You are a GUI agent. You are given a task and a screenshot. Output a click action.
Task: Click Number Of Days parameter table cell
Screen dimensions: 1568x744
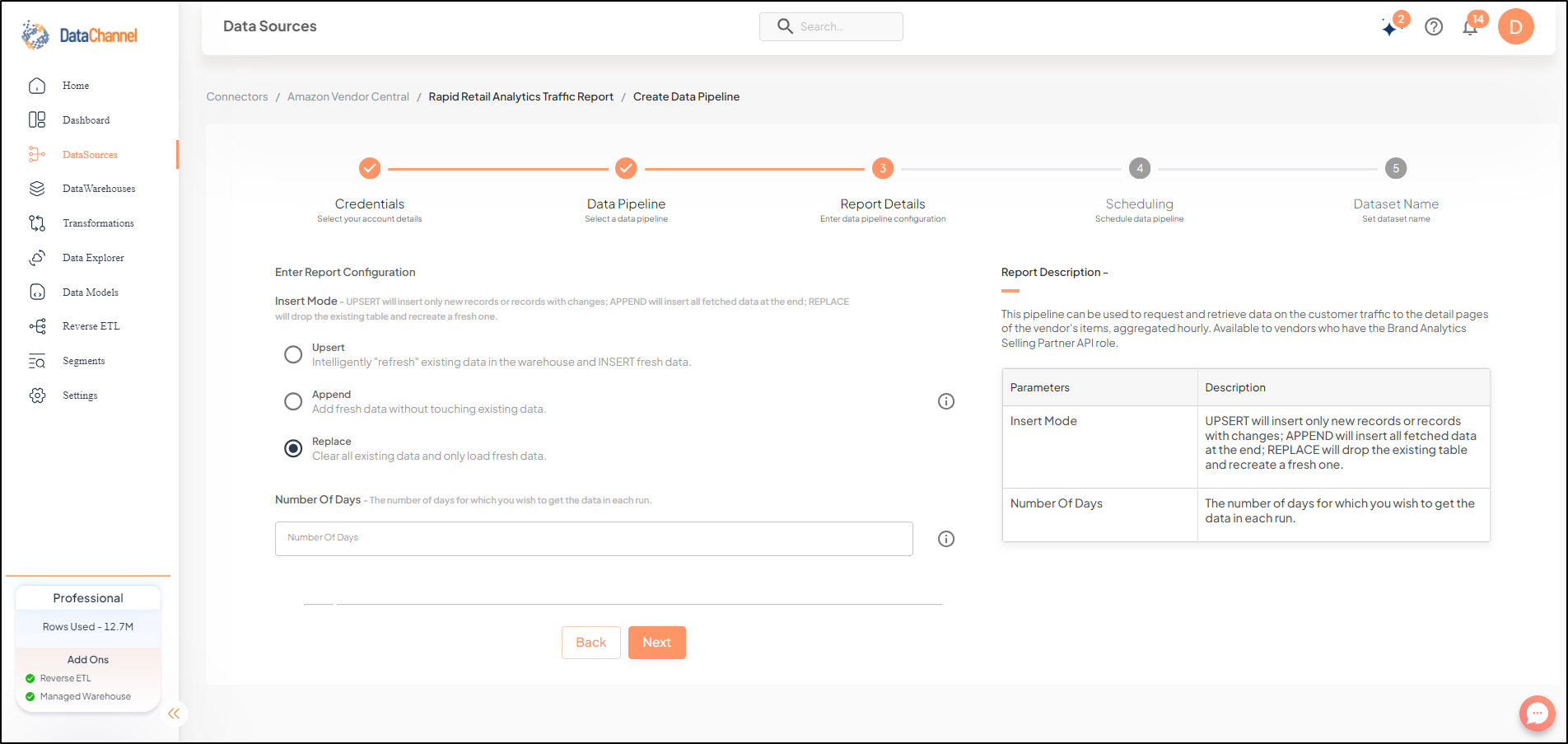[1099, 515]
